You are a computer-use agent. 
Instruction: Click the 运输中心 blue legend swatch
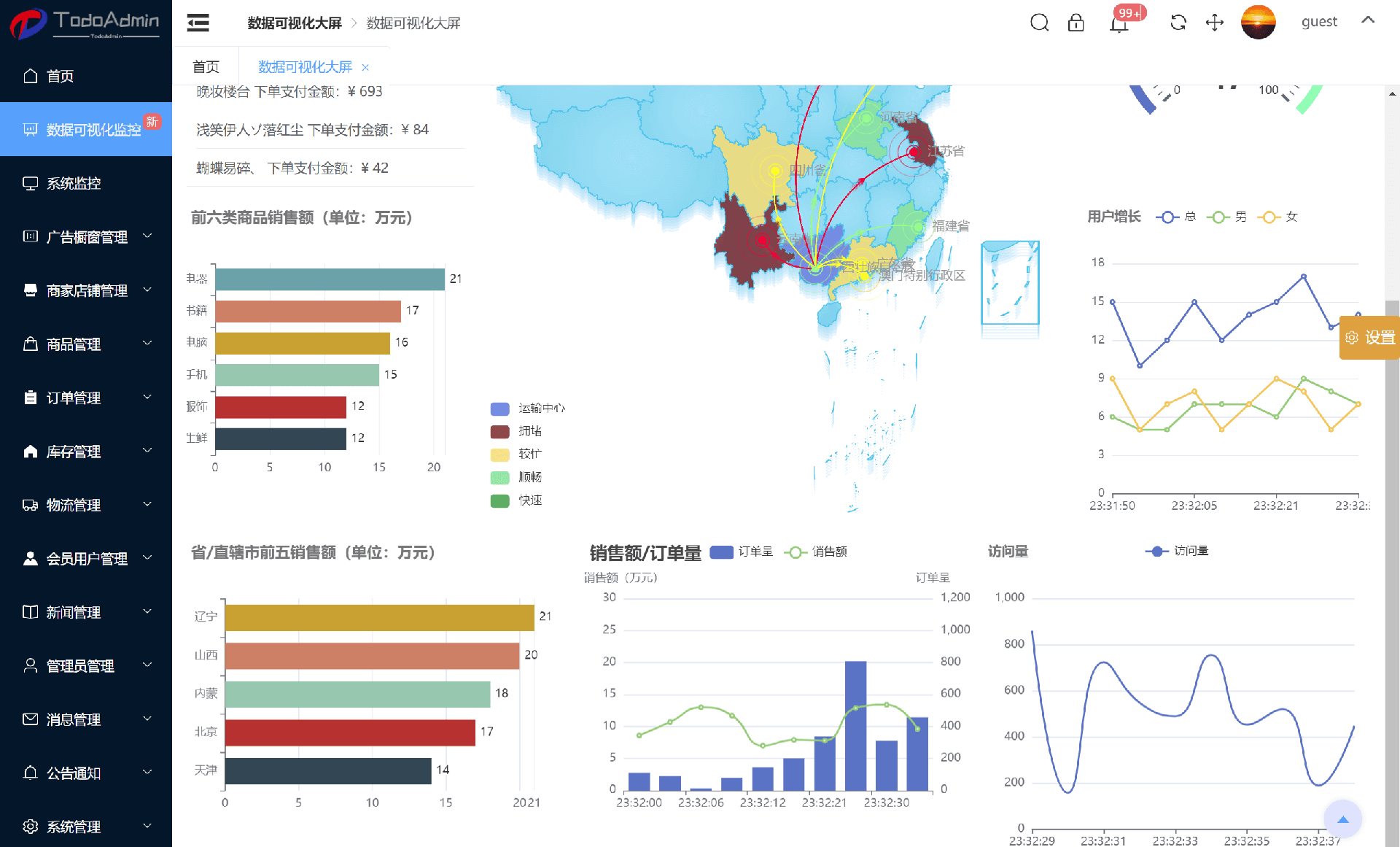coord(499,409)
